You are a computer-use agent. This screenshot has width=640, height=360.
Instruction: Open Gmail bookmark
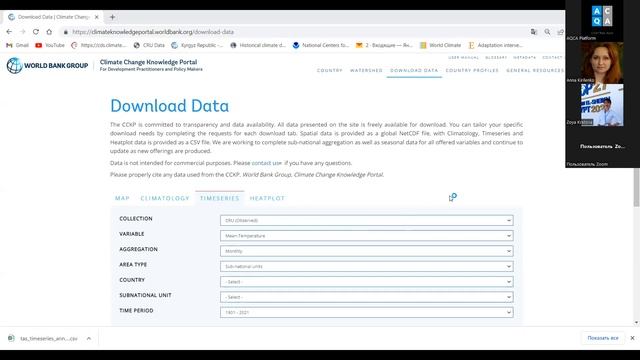(18, 45)
